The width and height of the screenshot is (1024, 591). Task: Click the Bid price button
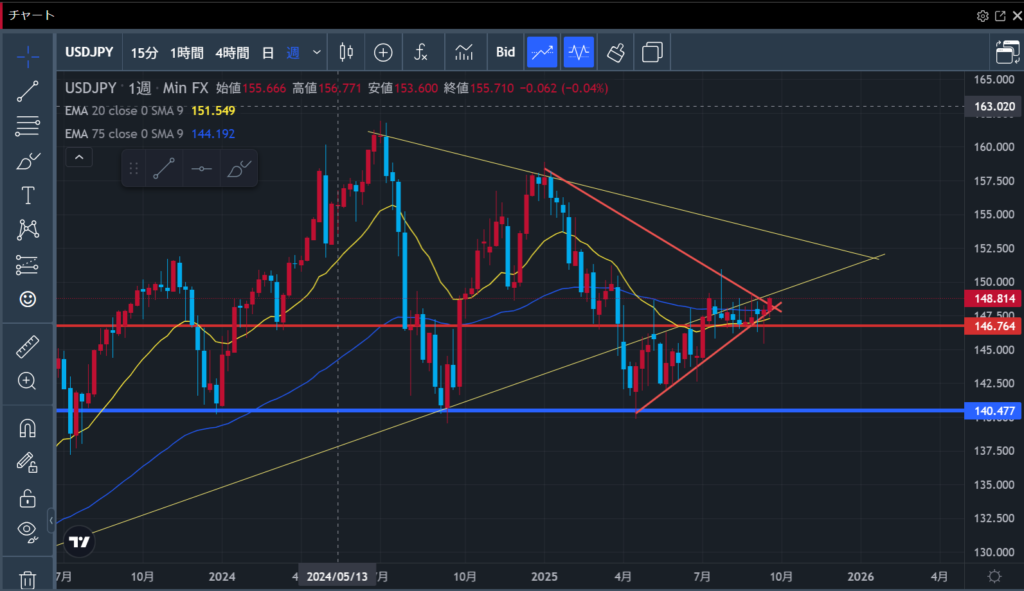(x=505, y=52)
